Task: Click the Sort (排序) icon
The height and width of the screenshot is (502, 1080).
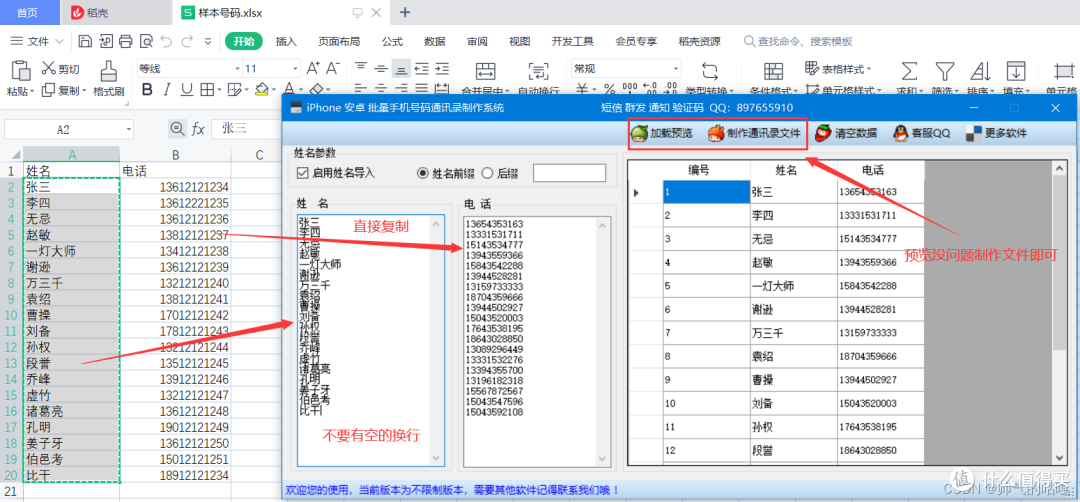Action: (x=979, y=71)
